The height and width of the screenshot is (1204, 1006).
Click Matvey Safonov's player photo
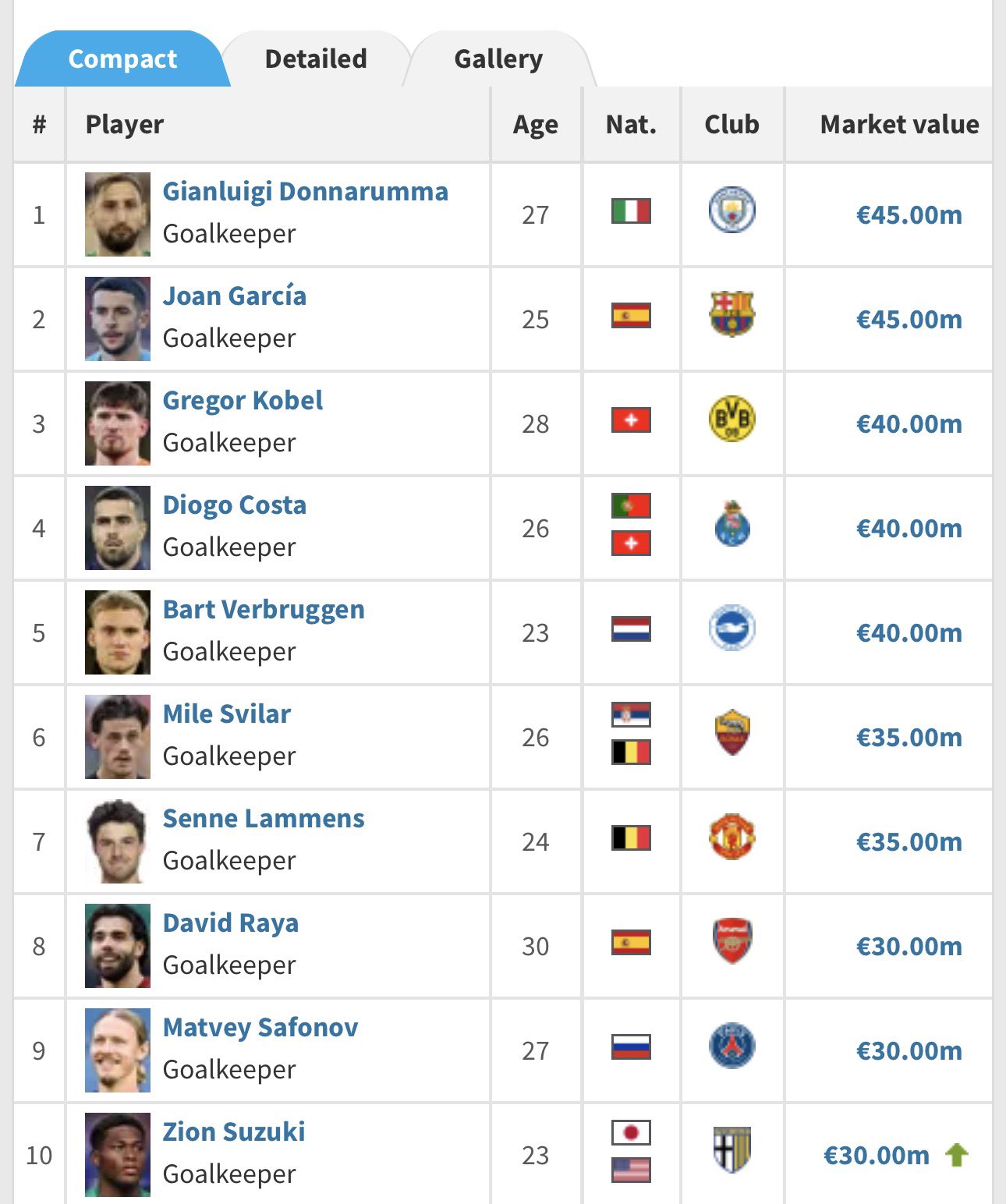pos(118,1050)
